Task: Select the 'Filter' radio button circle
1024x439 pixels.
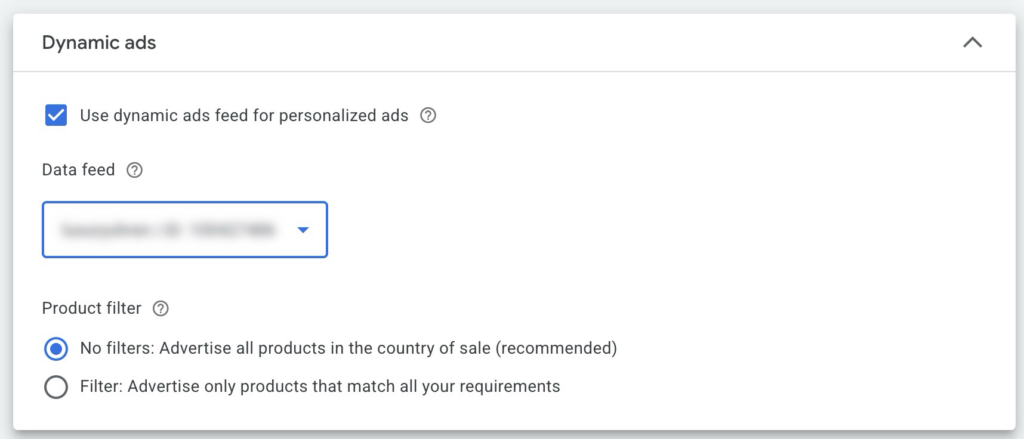Action: point(56,386)
